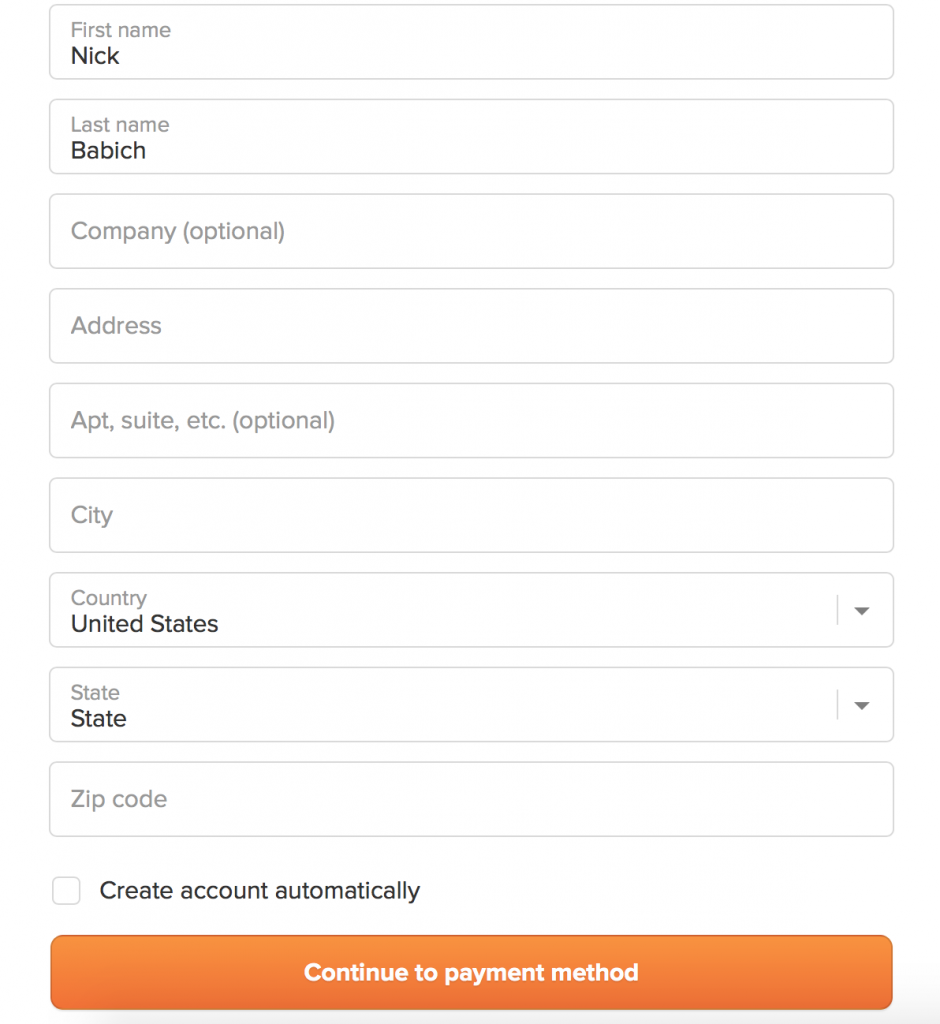Viewport: 940px width, 1024px height.
Task: Tick the Create account automatically checkbox
Action: click(x=67, y=891)
